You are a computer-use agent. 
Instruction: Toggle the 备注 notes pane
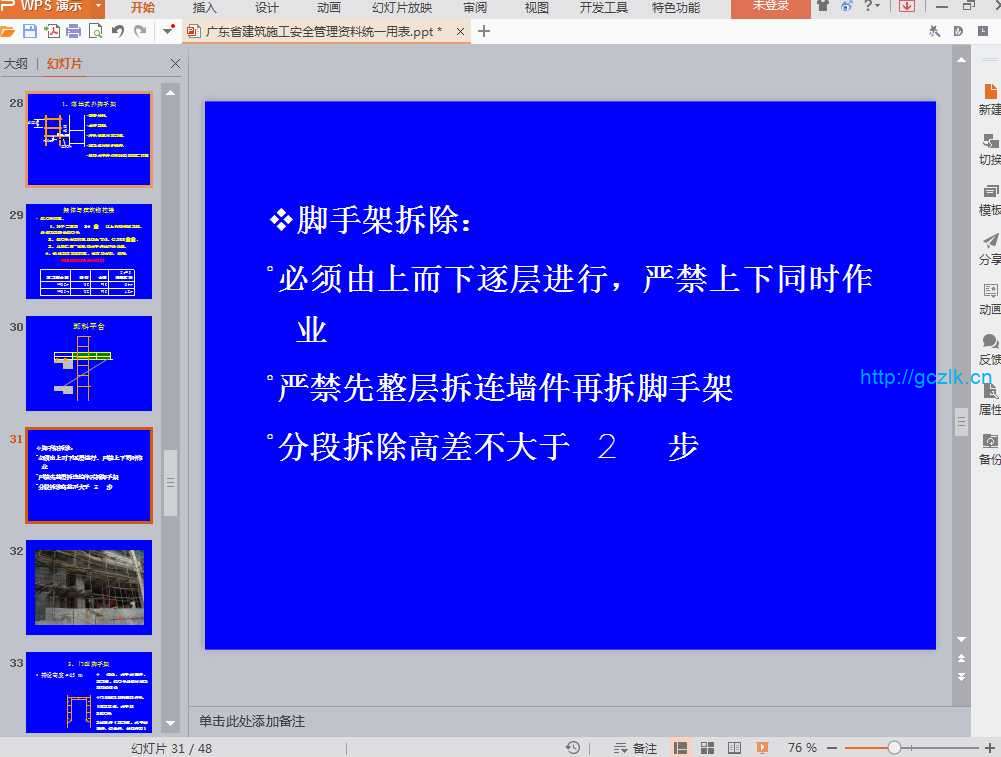click(x=636, y=748)
